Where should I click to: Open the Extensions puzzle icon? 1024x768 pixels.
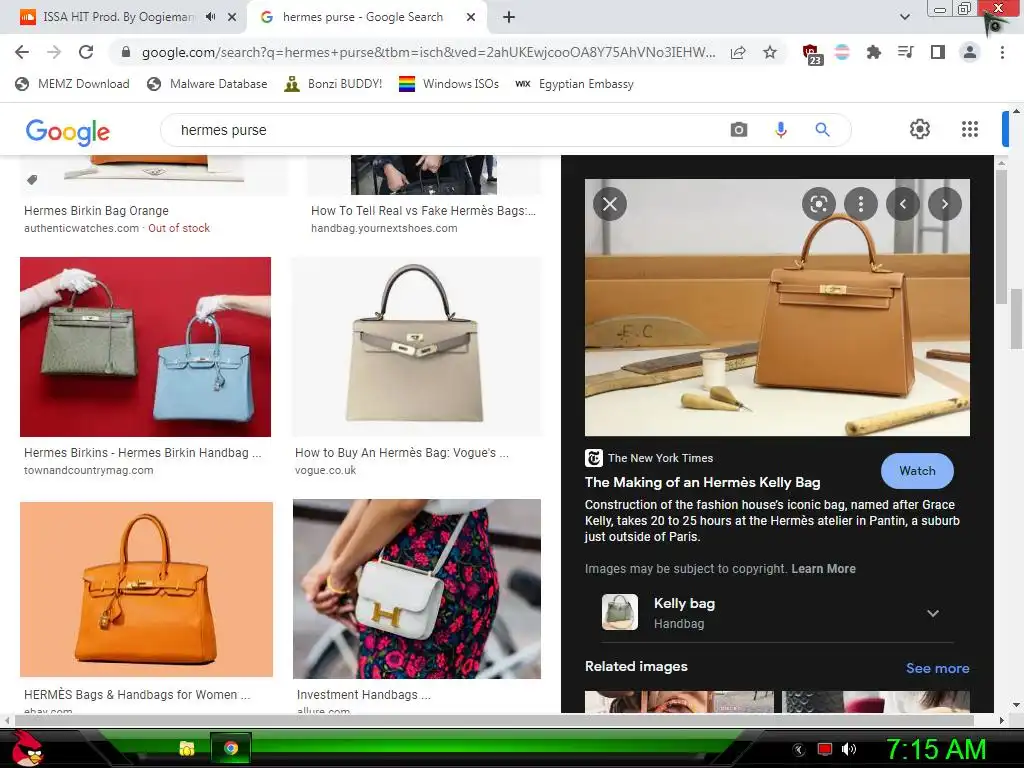pyautogui.click(x=873, y=52)
